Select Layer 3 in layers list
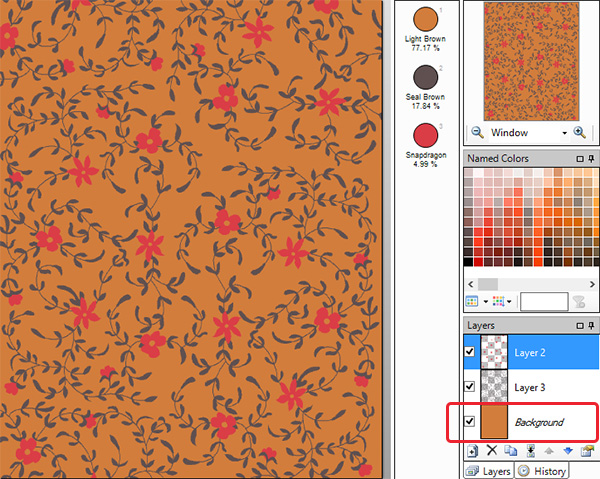 pyautogui.click(x=537, y=387)
